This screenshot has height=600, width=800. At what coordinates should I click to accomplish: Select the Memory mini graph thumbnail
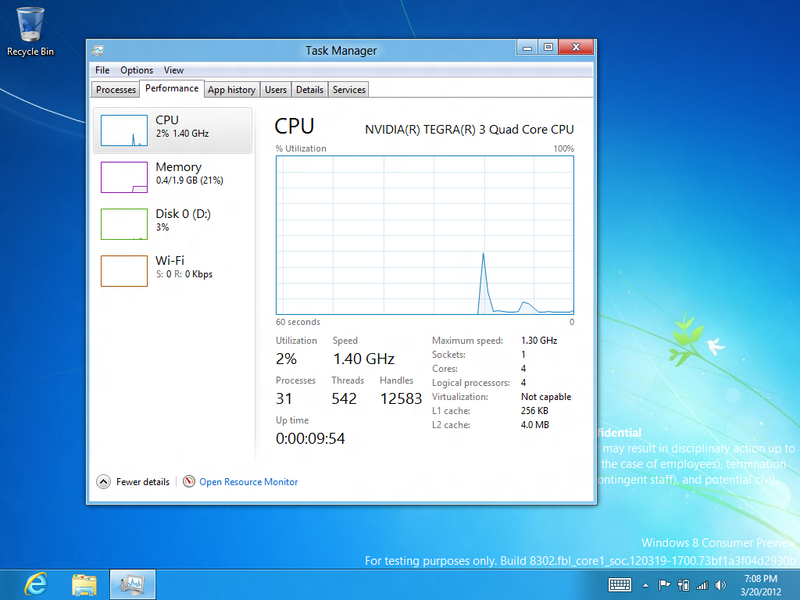tap(124, 177)
